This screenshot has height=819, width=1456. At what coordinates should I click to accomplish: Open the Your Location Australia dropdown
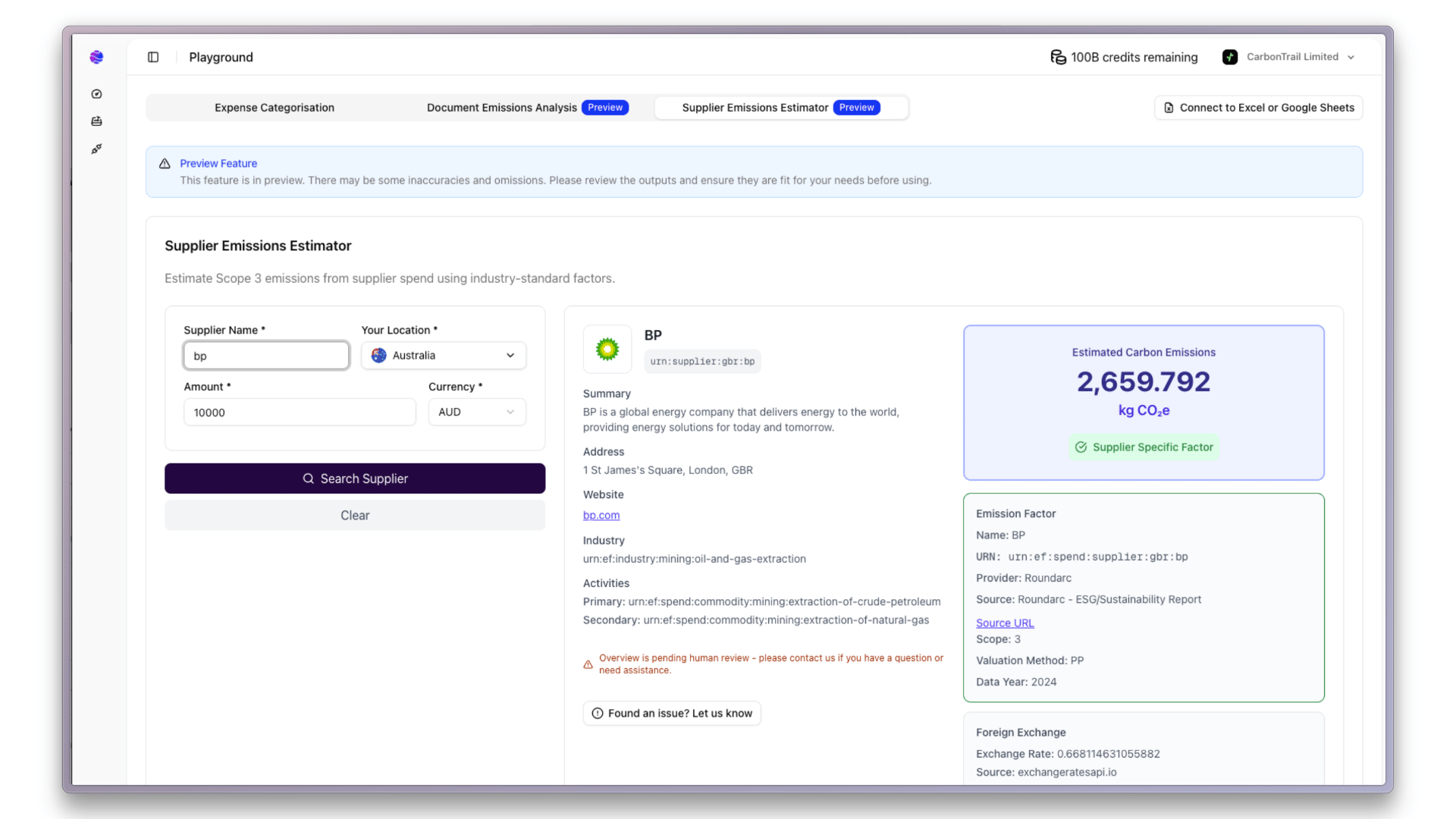coord(444,356)
